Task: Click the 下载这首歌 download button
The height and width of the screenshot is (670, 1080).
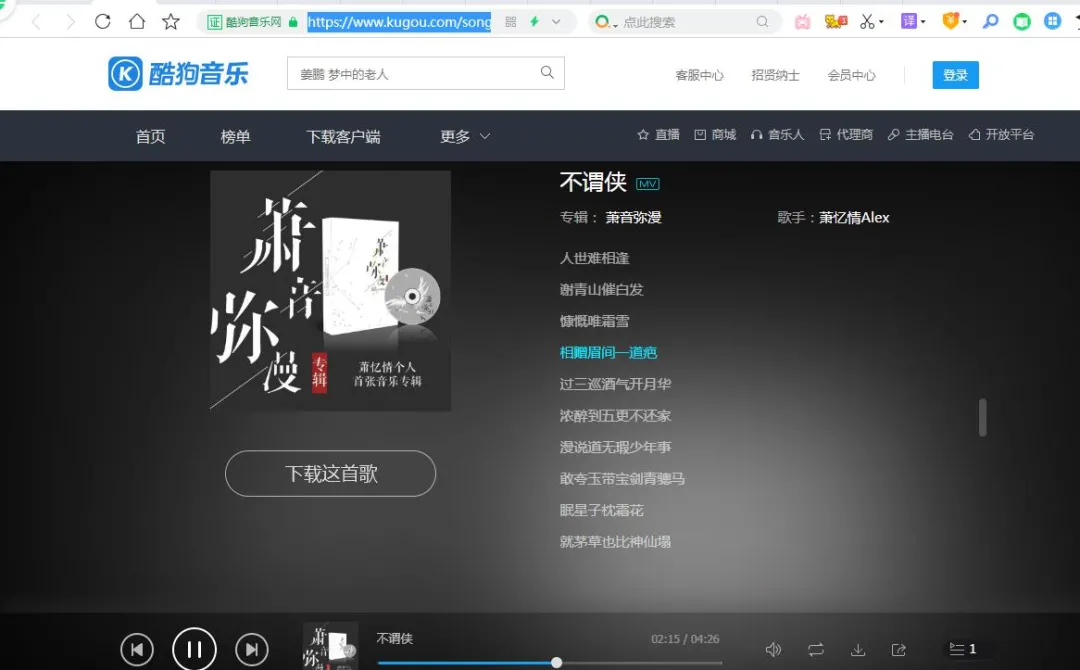Action: pos(331,474)
